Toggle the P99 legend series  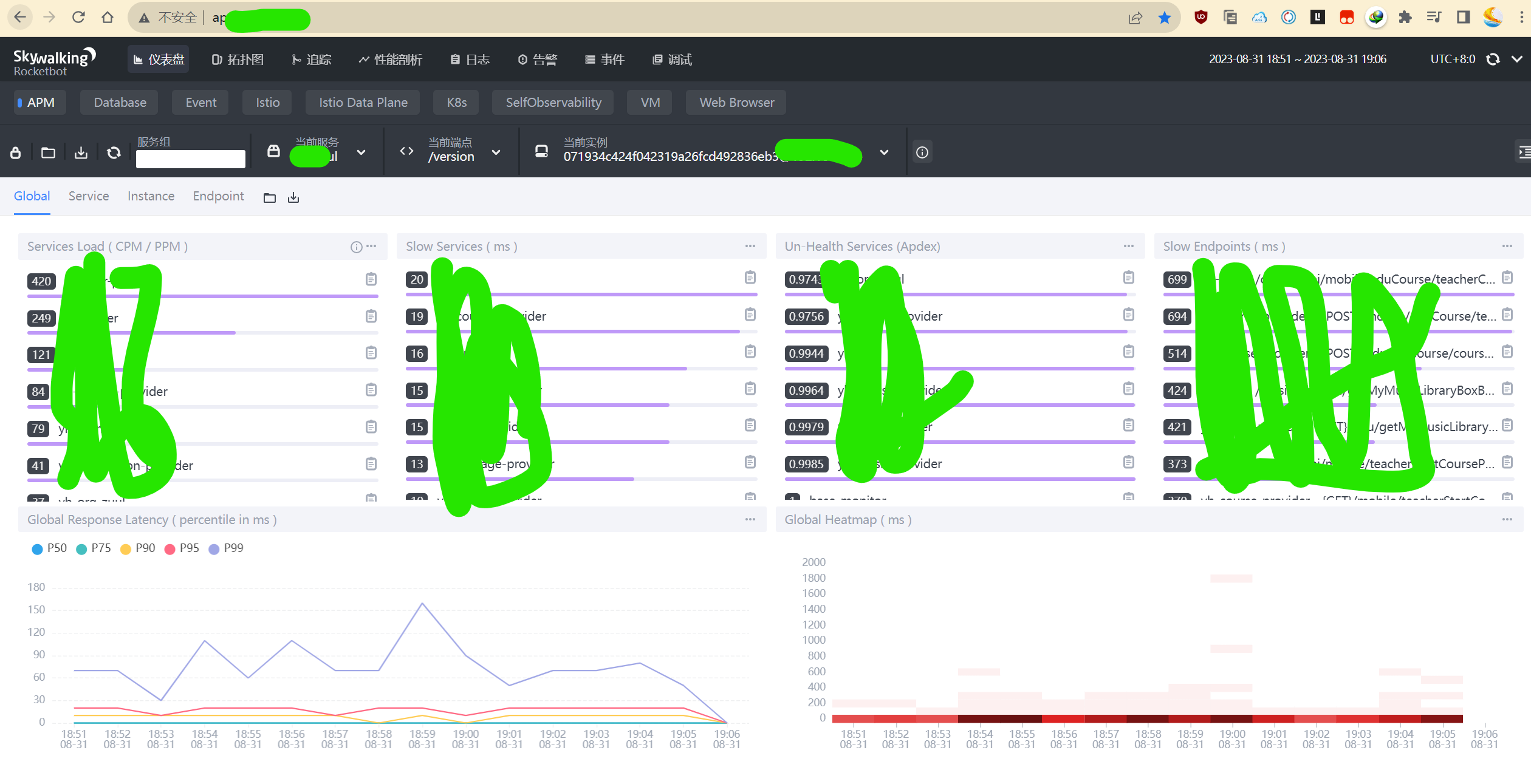point(225,548)
